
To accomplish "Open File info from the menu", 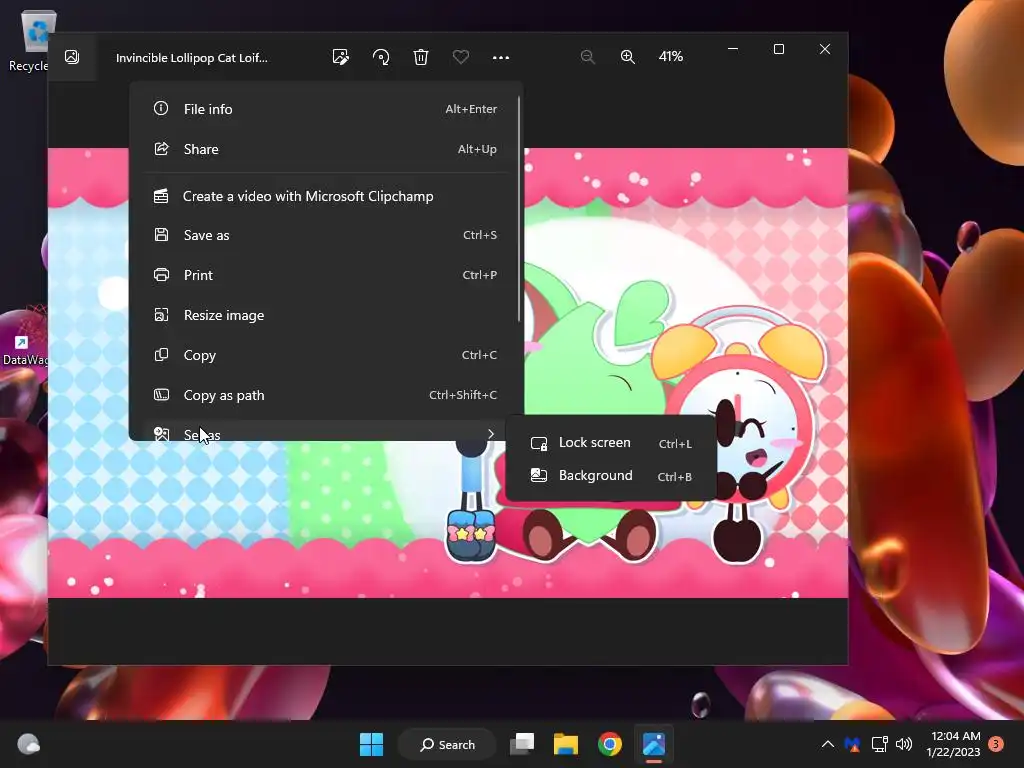I will click(325, 109).
